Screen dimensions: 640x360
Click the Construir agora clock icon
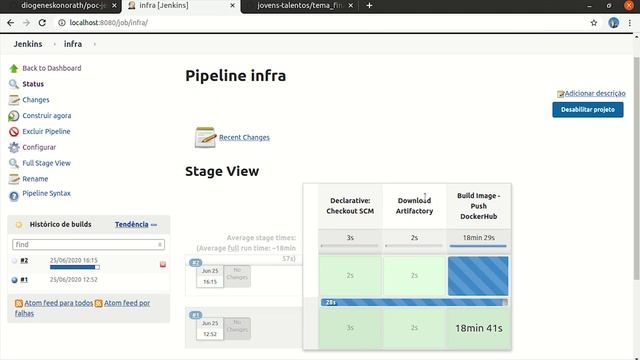(x=13, y=116)
